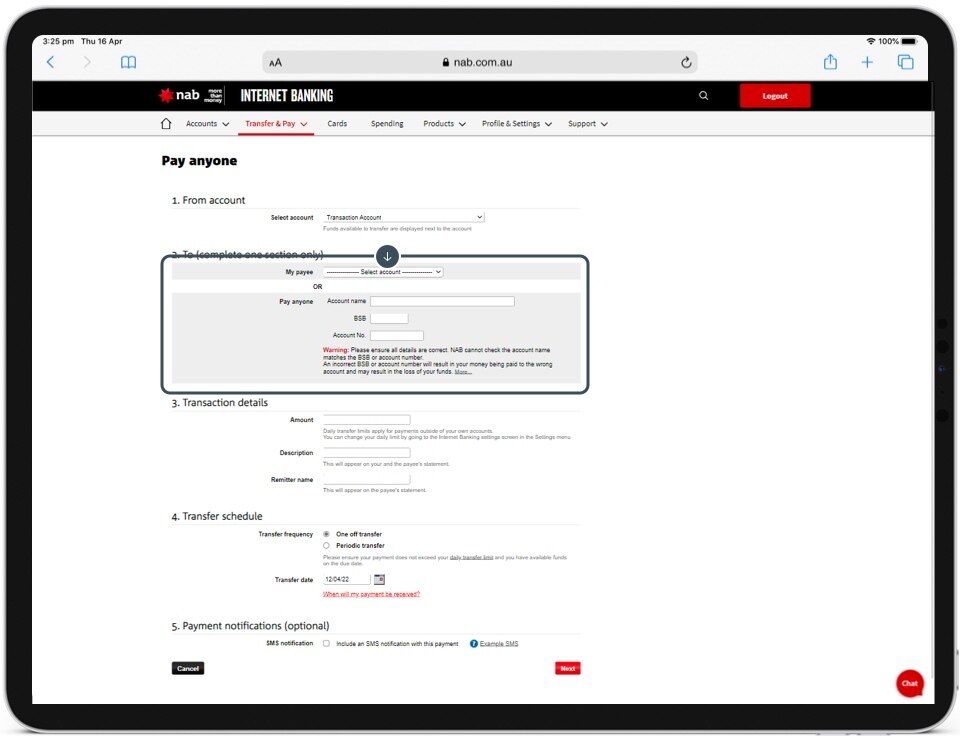
Task: Expand the My payee dropdown
Action: tap(382, 272)
